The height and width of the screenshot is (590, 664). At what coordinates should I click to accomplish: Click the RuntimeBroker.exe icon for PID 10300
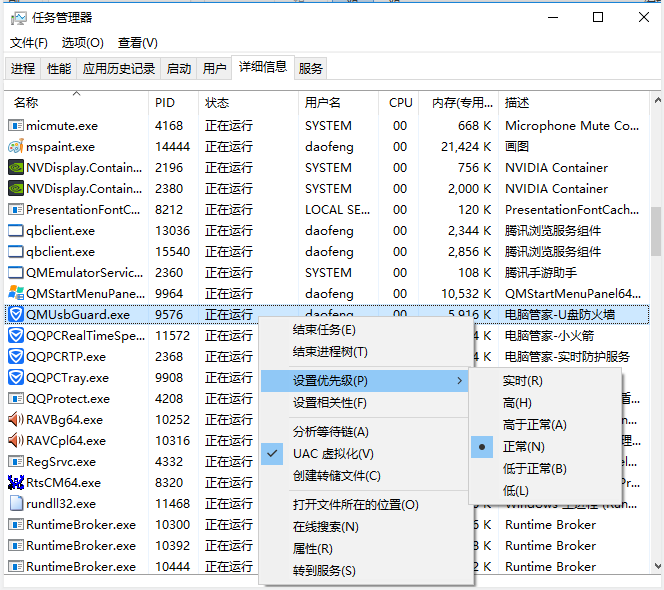click(16, 524)
